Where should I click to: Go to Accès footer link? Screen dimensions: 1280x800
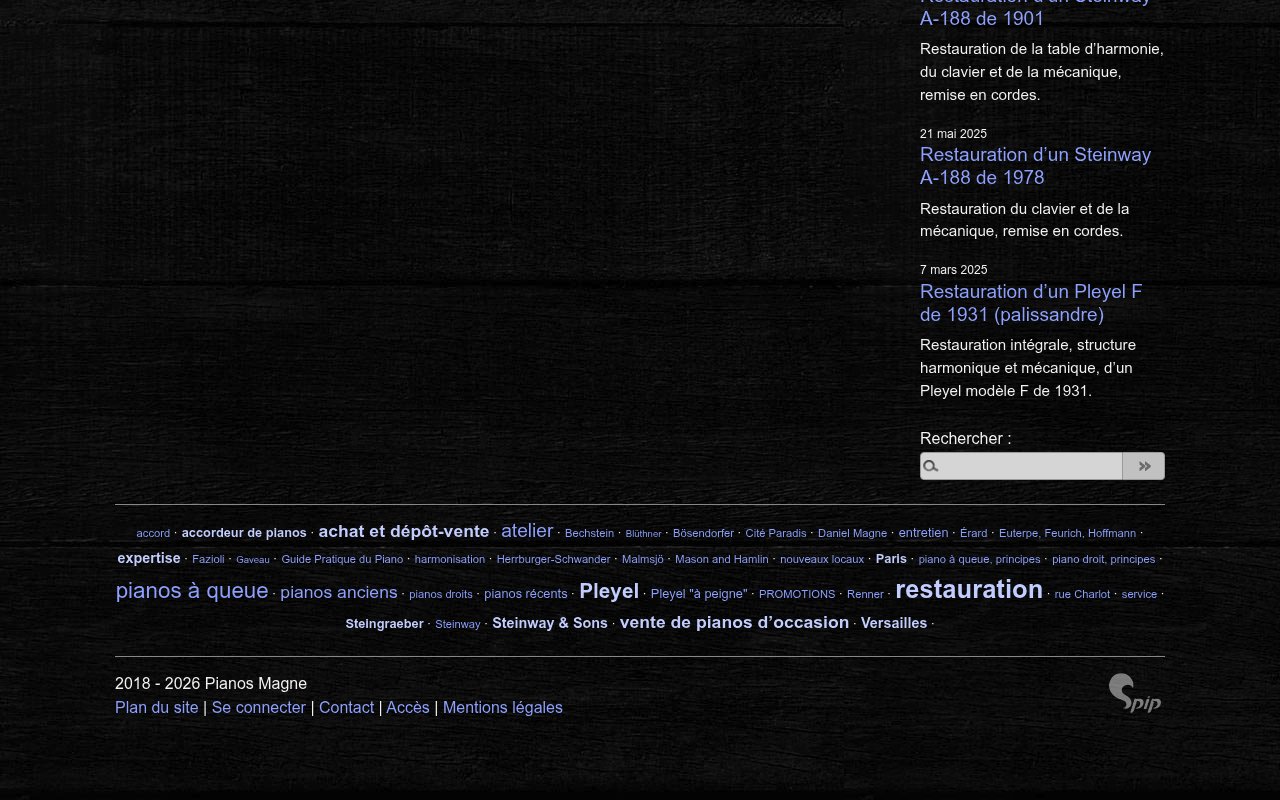(408, 707)
